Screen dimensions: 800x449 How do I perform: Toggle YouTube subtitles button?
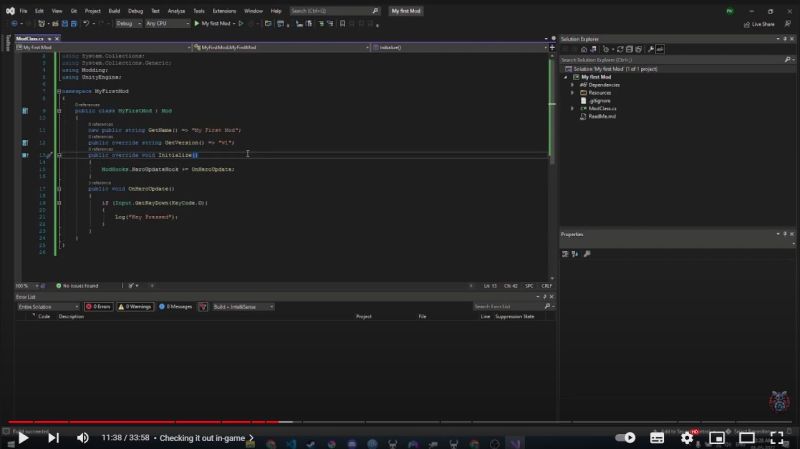tap(657, 438)
